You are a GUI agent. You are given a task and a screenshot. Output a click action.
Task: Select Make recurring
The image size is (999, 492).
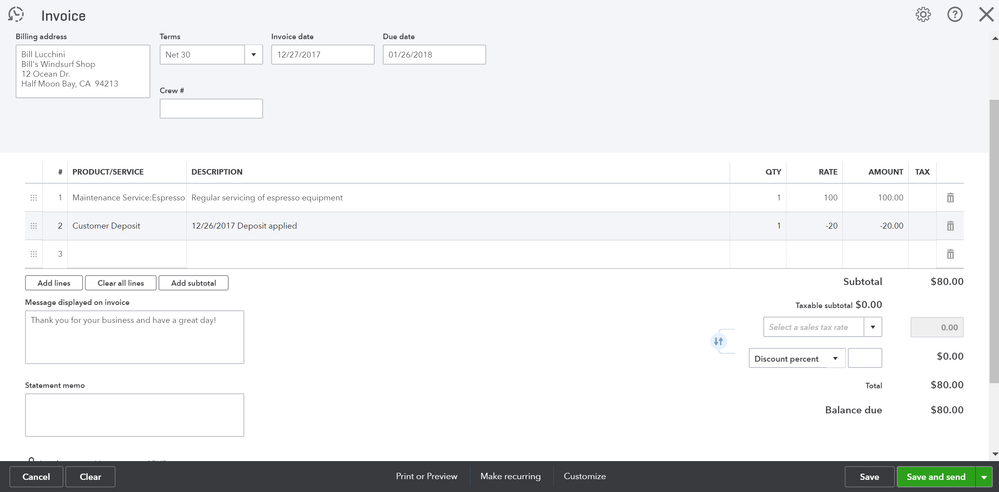click(x=510, y=476)
